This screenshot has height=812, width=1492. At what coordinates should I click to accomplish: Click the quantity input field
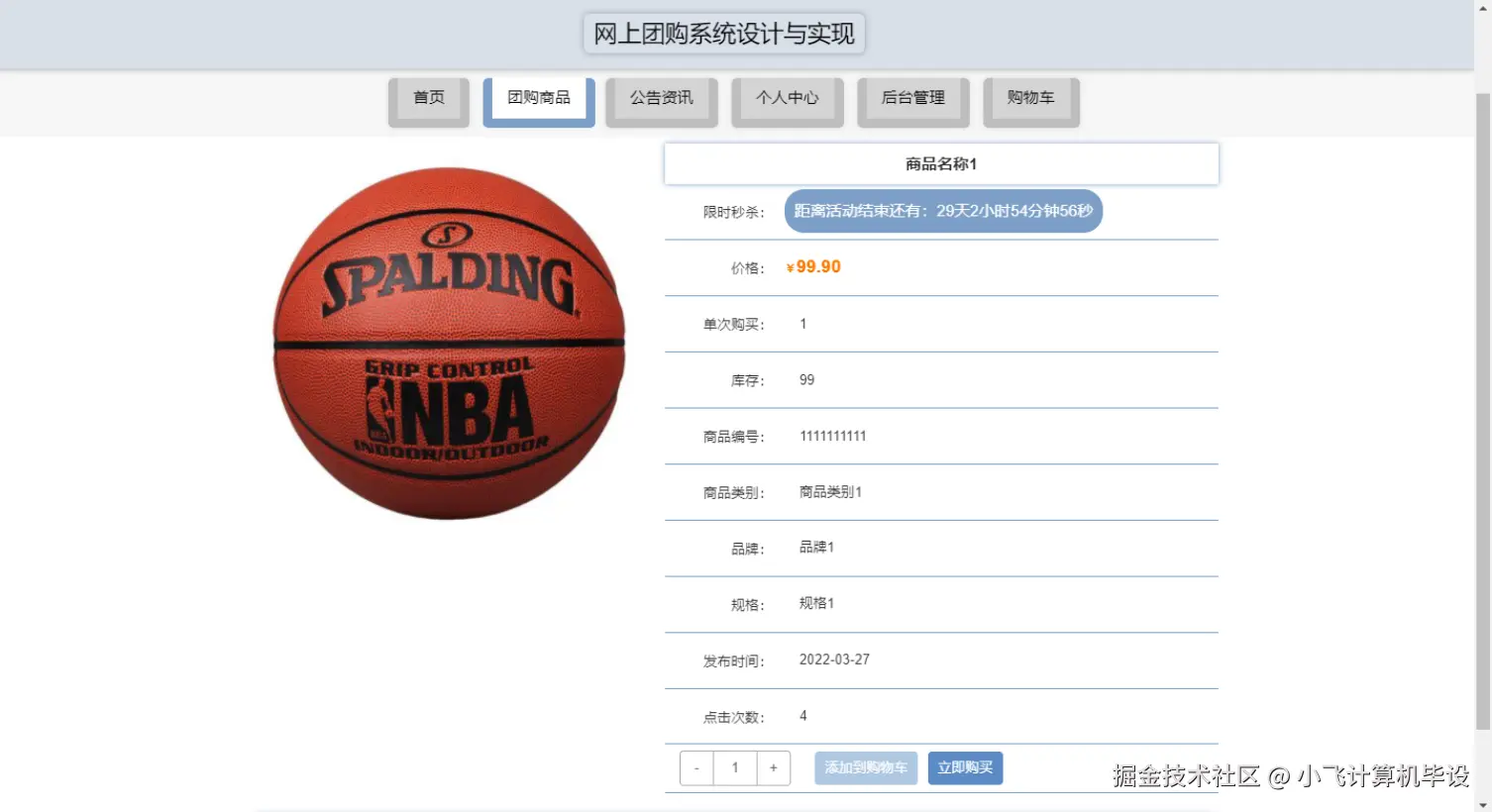[735, 768]
